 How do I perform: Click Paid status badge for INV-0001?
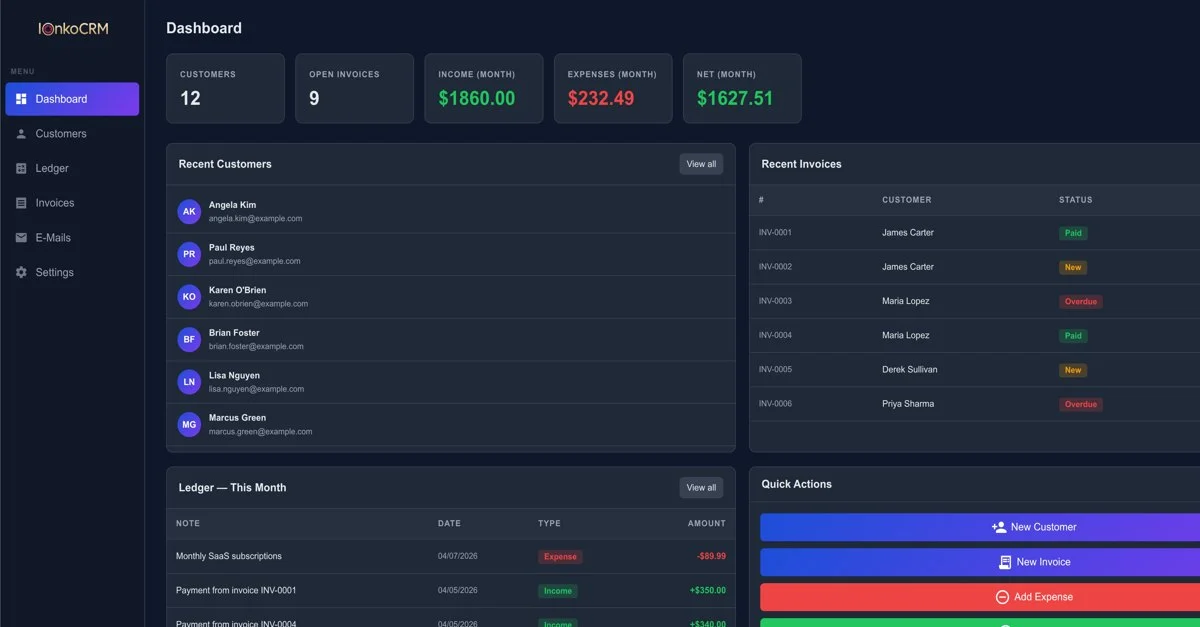coord(1073,233)
